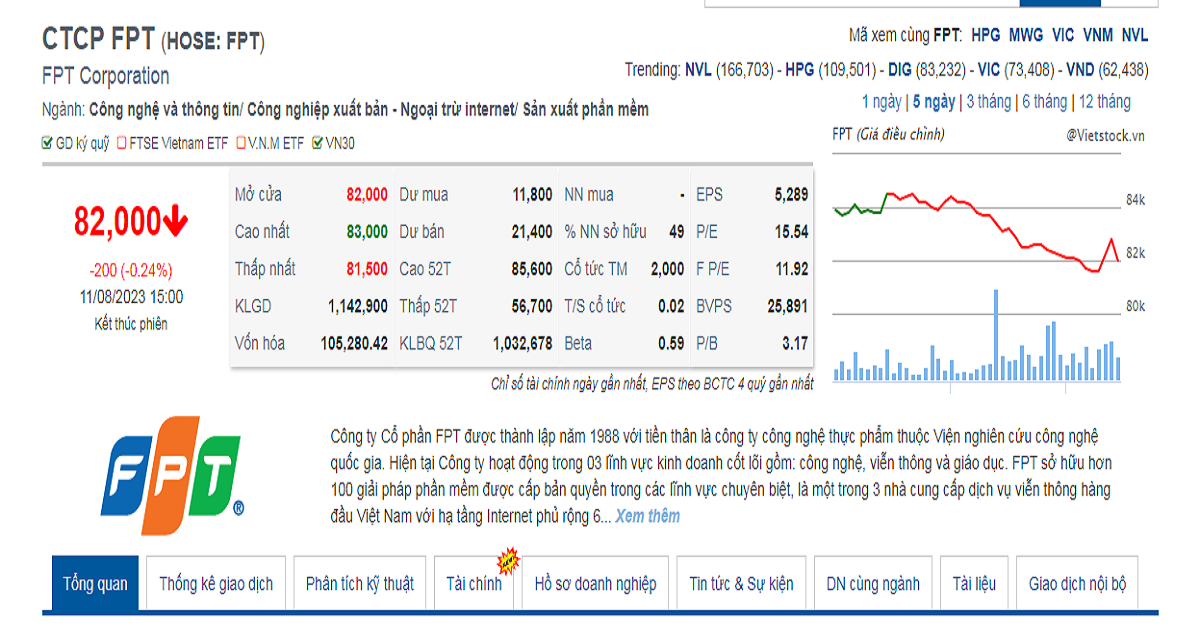Image resolution: width=1200 pixels, height=630 pixels.
Task: Click the FPT company logo
Action: [171, 477]
